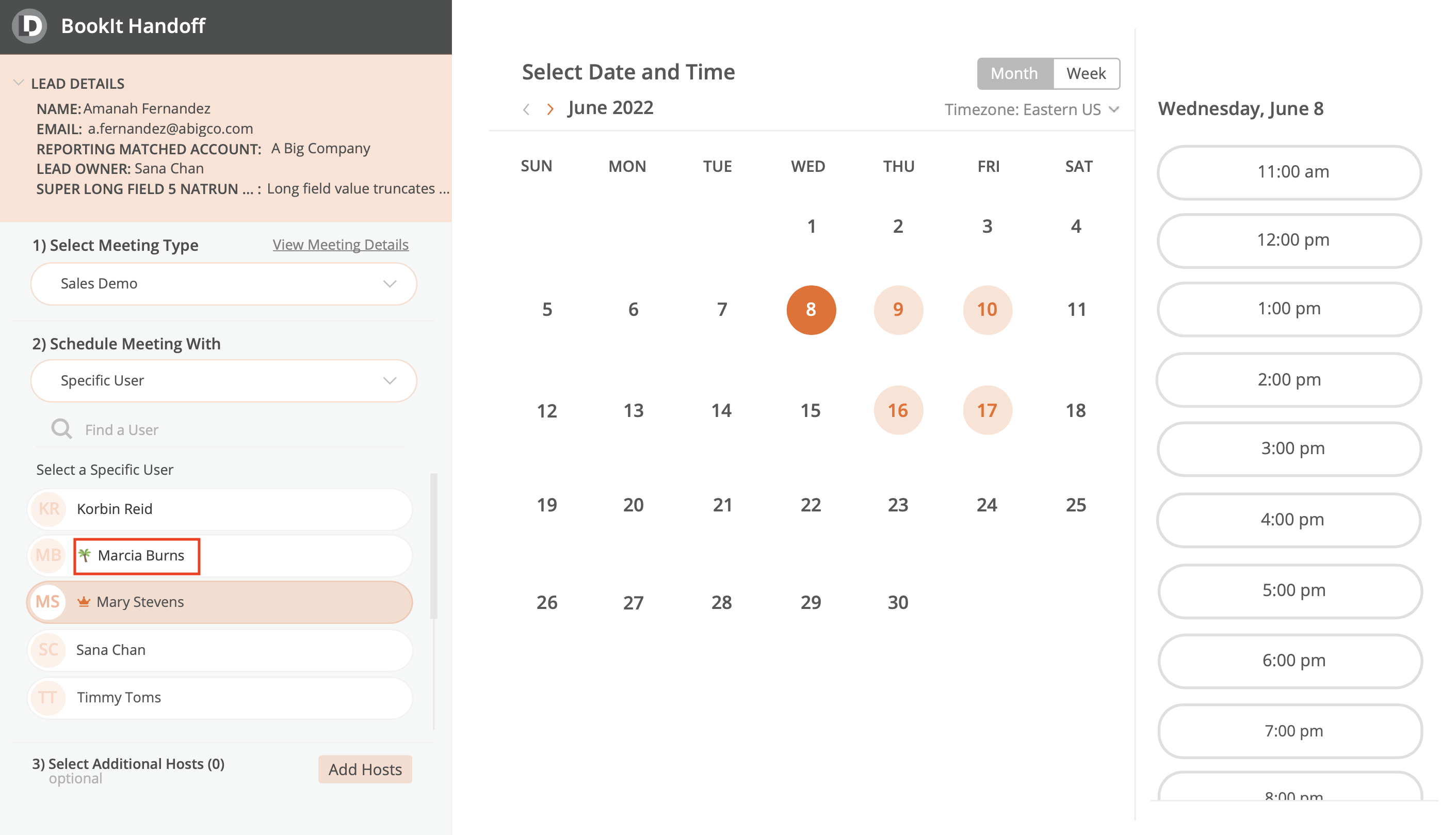Click the Add Hosts button
This screenshot has height=835, width=1456.
[x=365, y=769]
